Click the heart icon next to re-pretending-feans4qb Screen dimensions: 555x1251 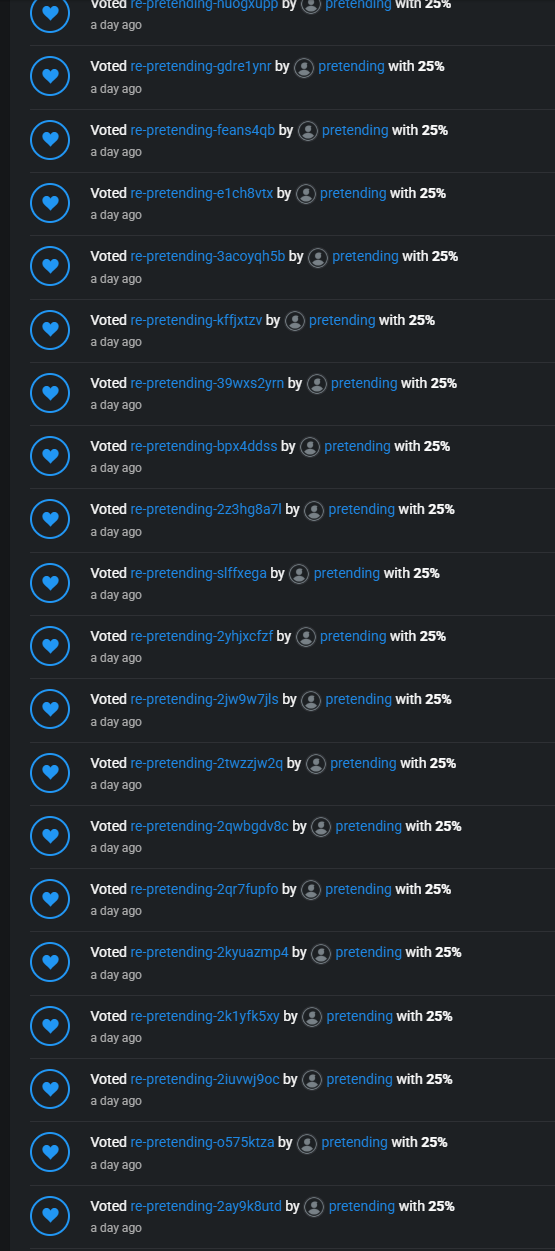50,140
